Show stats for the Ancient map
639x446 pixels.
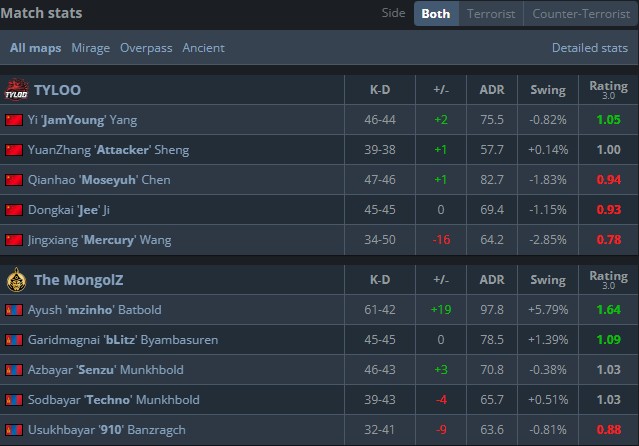(x=203, y=48)
